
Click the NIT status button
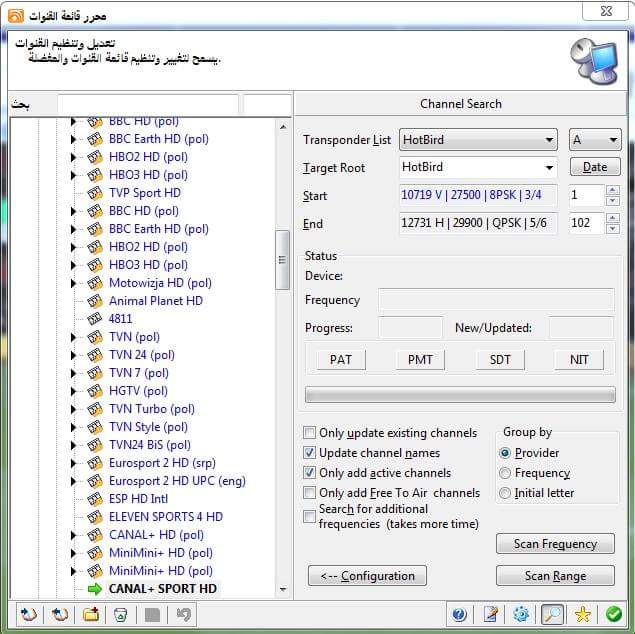point(579,360)
